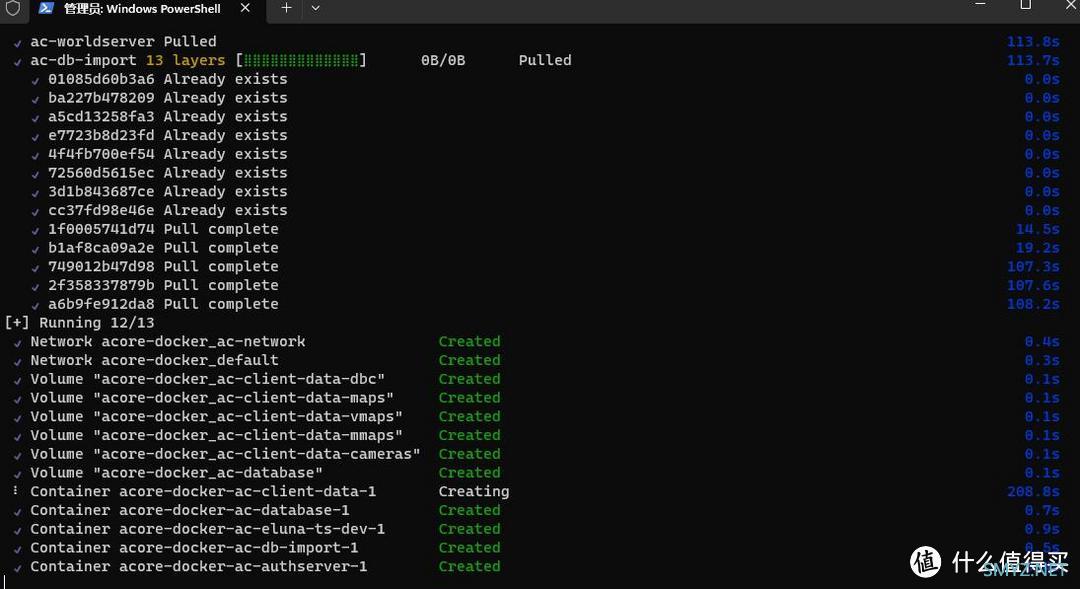Click the Creating status text
This screenshot has width=1080, height=589.
pyautogui.click(x=474, y=491)
